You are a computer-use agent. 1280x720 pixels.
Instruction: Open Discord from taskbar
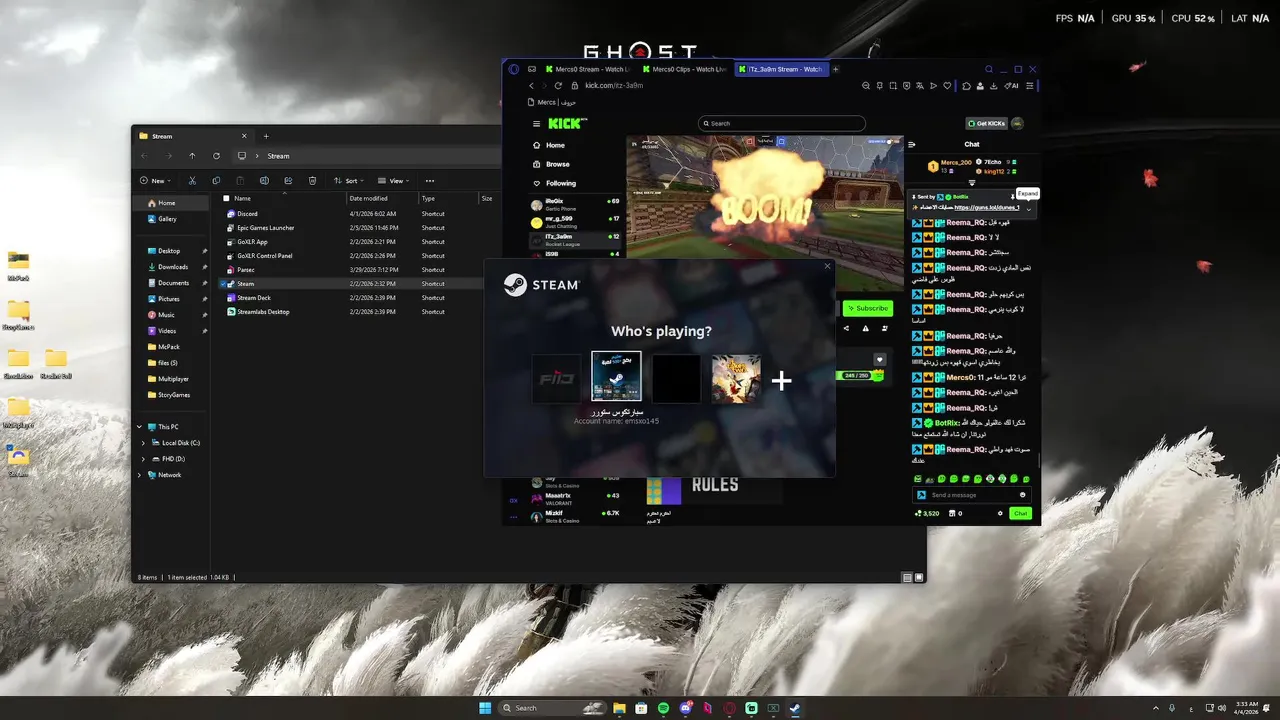(685, 708)
